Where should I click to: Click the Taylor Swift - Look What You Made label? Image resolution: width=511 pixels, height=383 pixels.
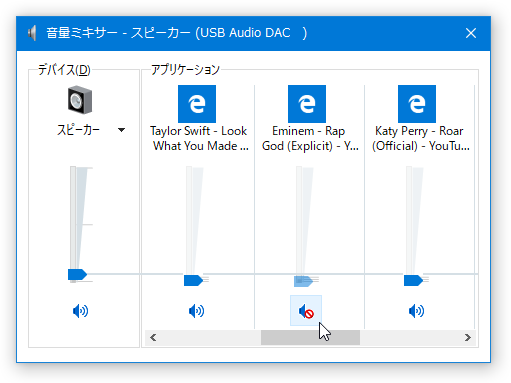pos(199,138)
